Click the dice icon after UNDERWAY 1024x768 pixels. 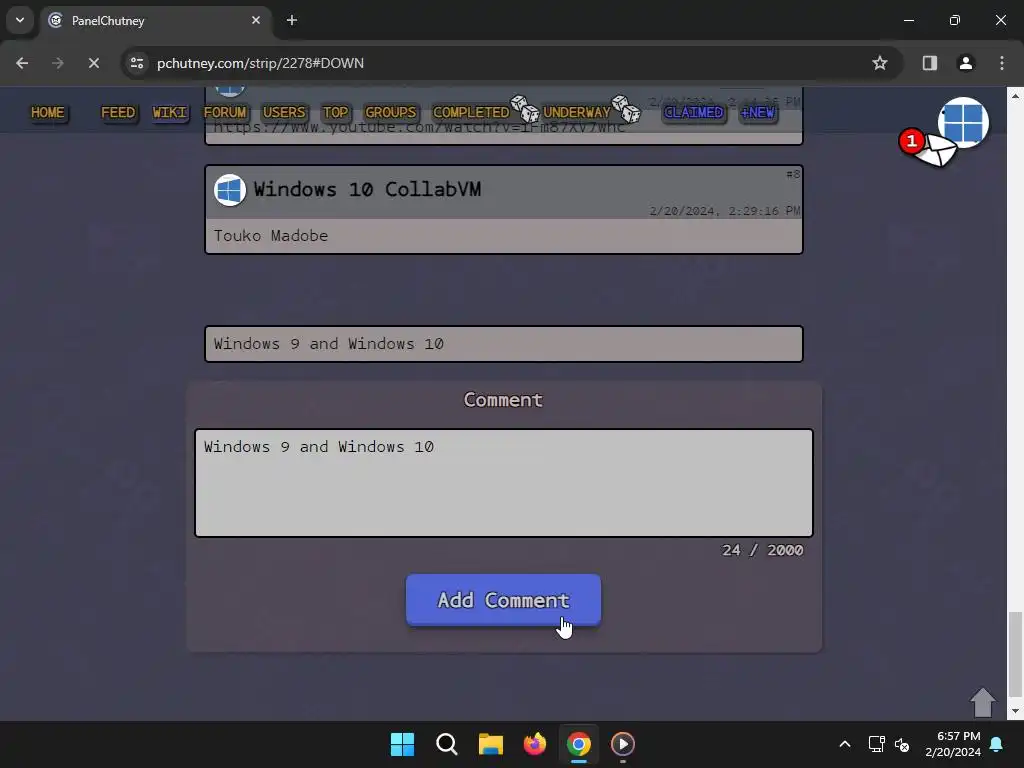(626, 108)
